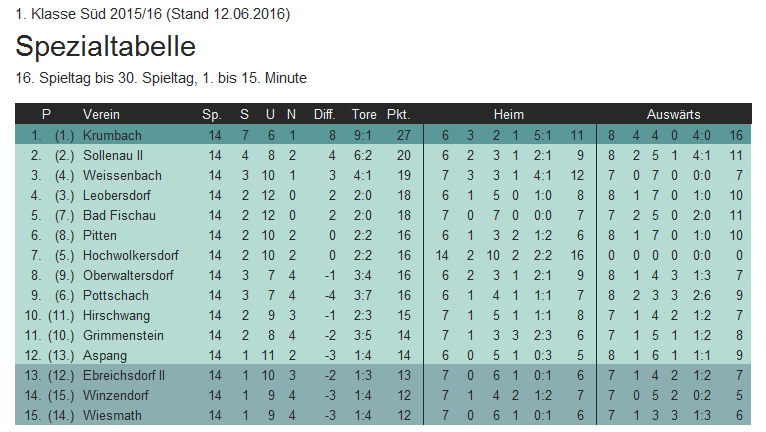The height and width of the screenshot is (432, 766).
Task: Select the Heim section header
Action: (x=508, y=114)
